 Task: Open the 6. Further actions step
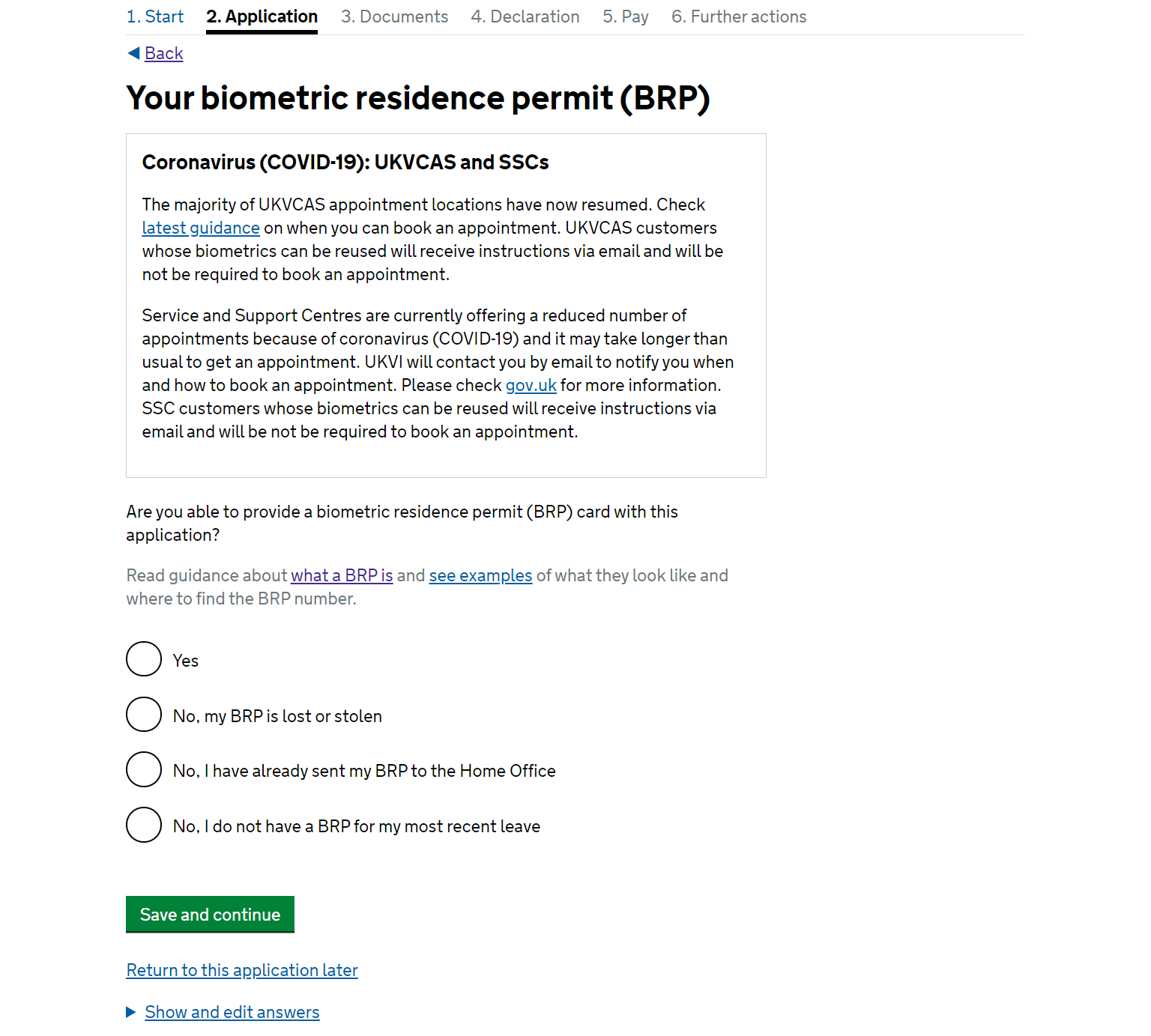coord(738,16)
